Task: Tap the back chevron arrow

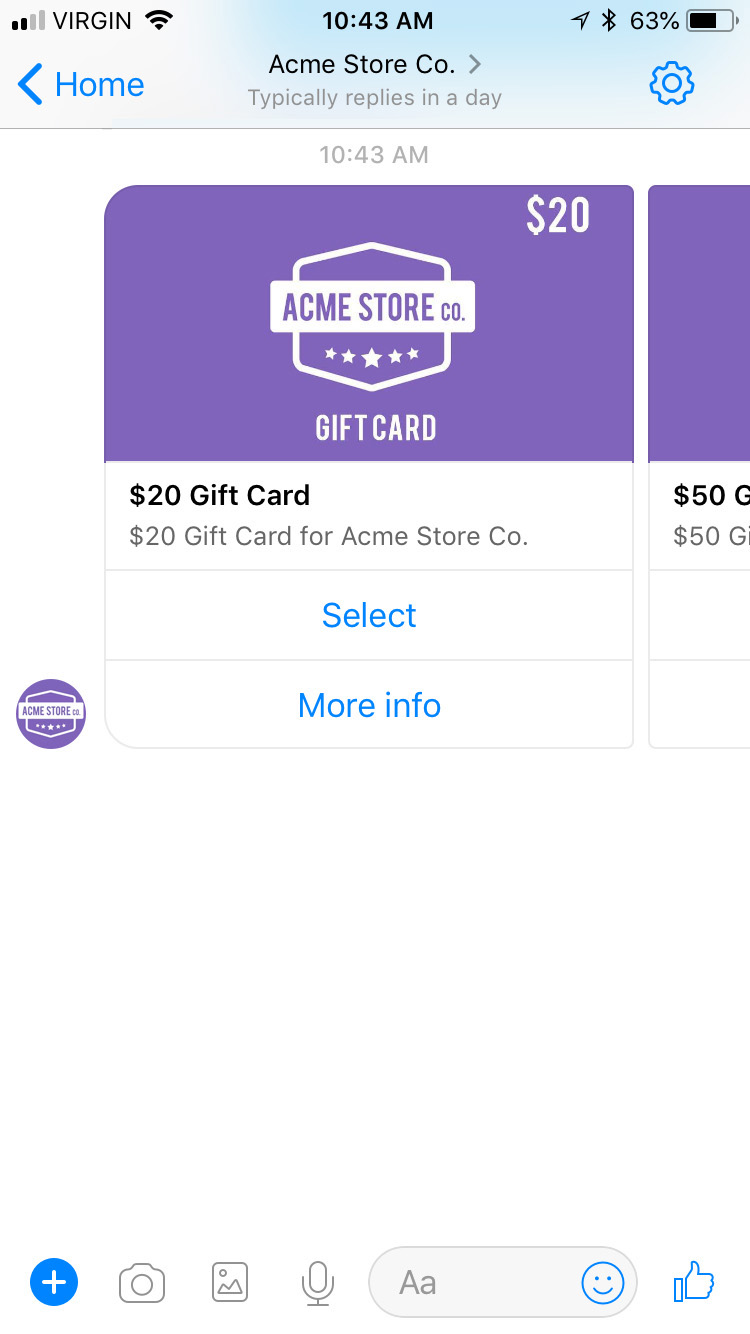Action: (x=31, y=85)
